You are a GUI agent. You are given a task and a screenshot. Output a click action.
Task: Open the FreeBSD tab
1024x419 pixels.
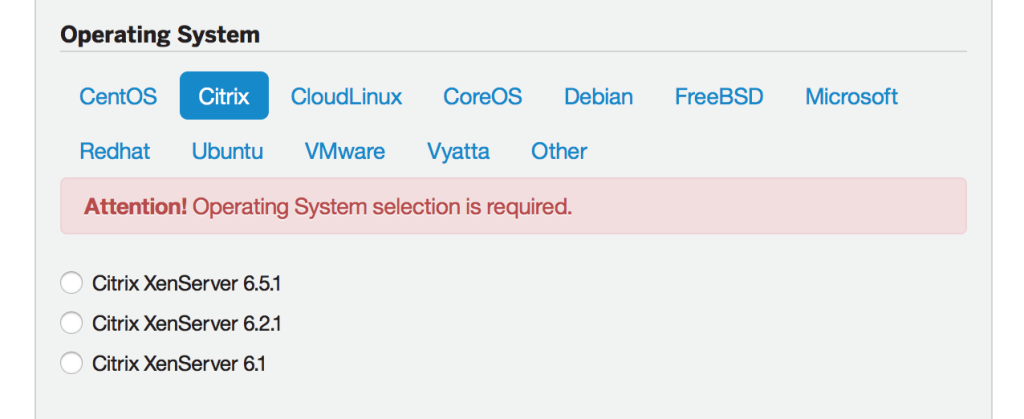tap(719, 97)
